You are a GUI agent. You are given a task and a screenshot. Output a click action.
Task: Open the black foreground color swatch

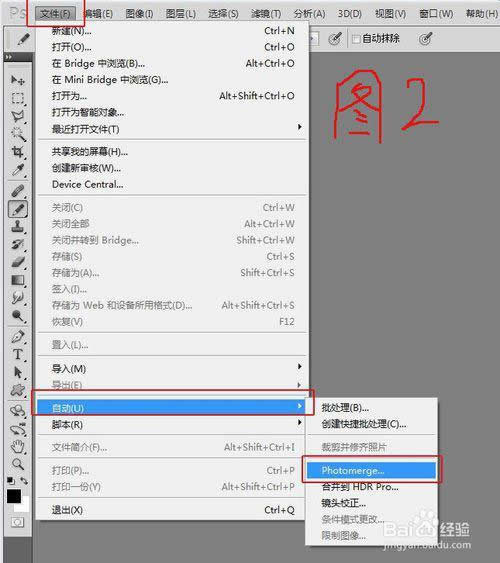[x=14, y=496]
